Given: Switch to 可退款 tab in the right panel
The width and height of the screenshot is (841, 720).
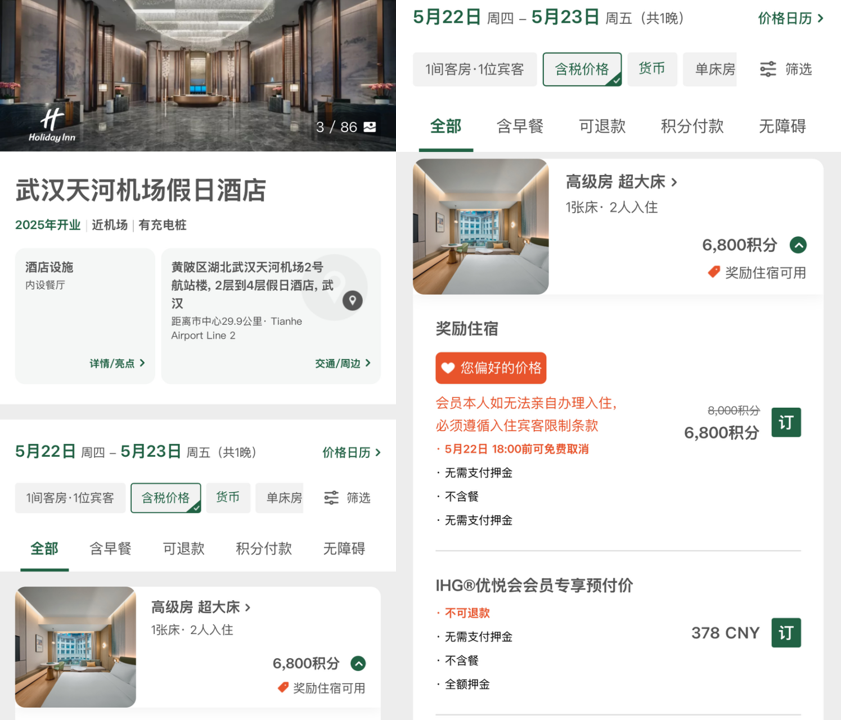Looking at the screenshot, I should click(602, 127).
